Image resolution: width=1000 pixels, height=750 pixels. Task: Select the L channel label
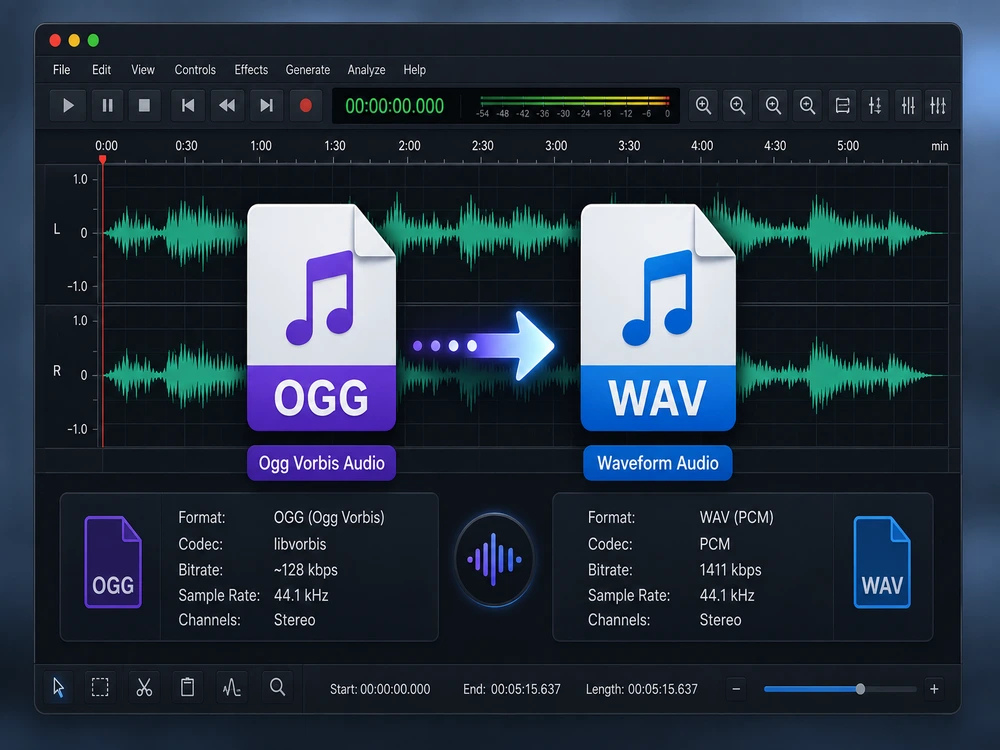(57, 229)
